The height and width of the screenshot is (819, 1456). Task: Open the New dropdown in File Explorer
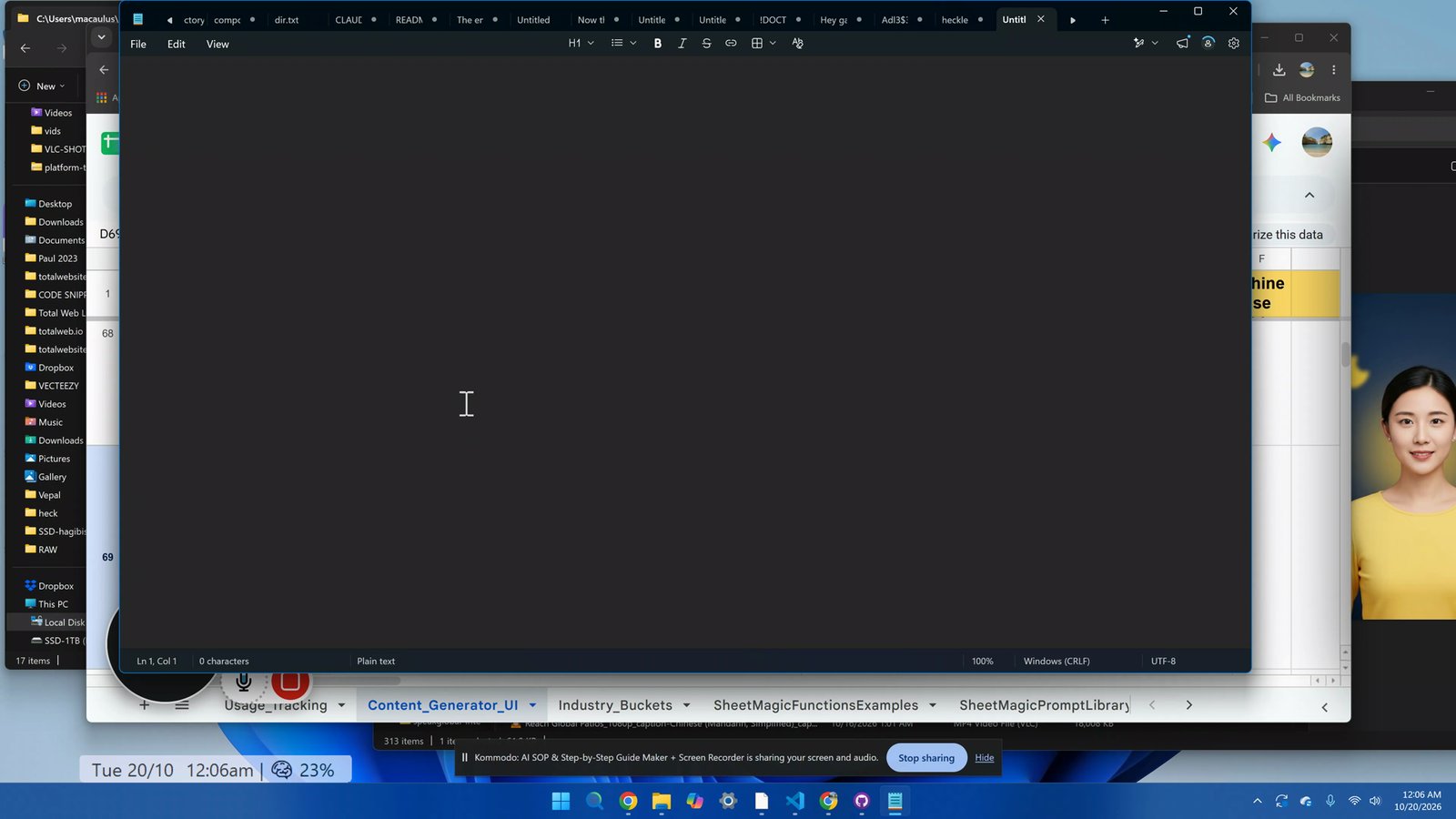(x=42, y=86)
